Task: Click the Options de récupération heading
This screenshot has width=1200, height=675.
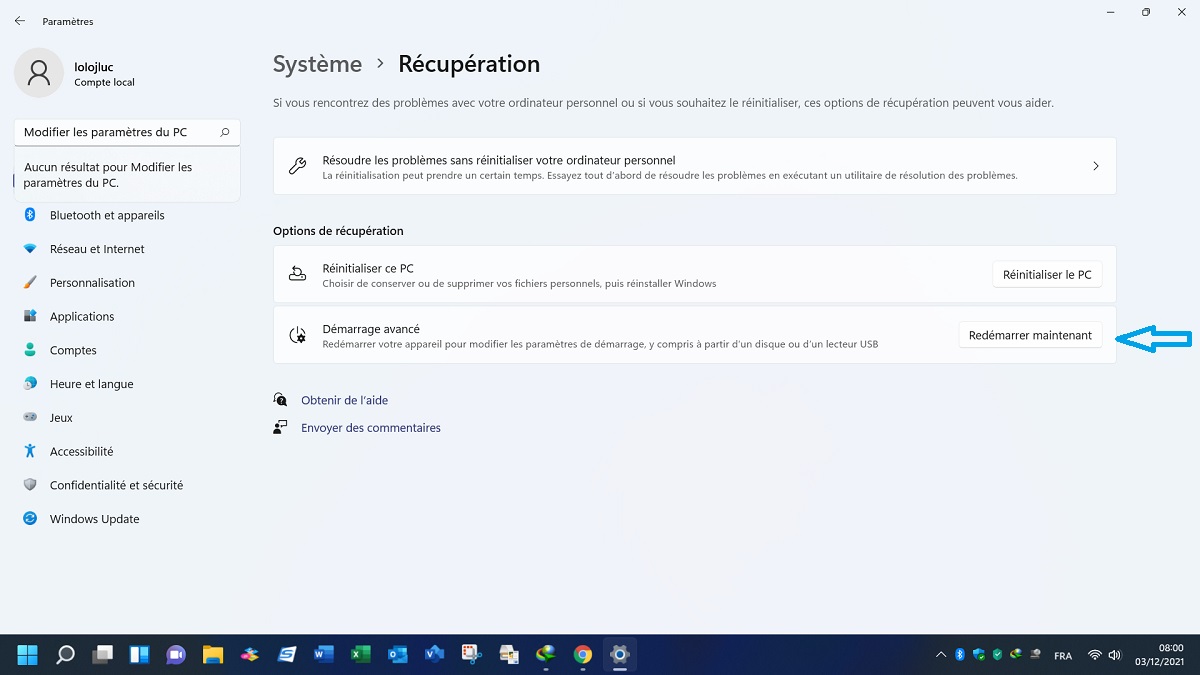Action: pos(338,231)
